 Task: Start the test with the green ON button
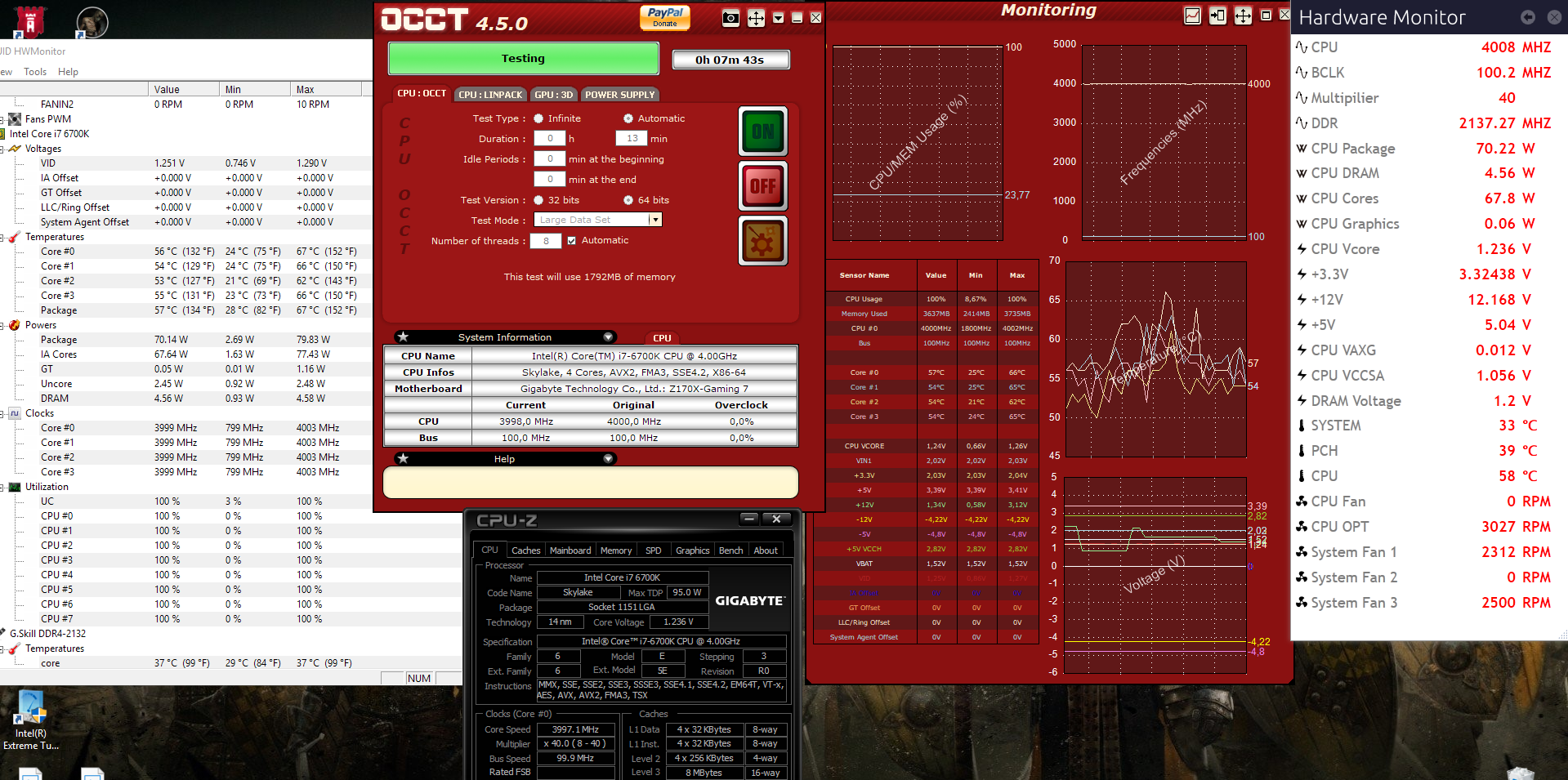click(x=763, y=131)
